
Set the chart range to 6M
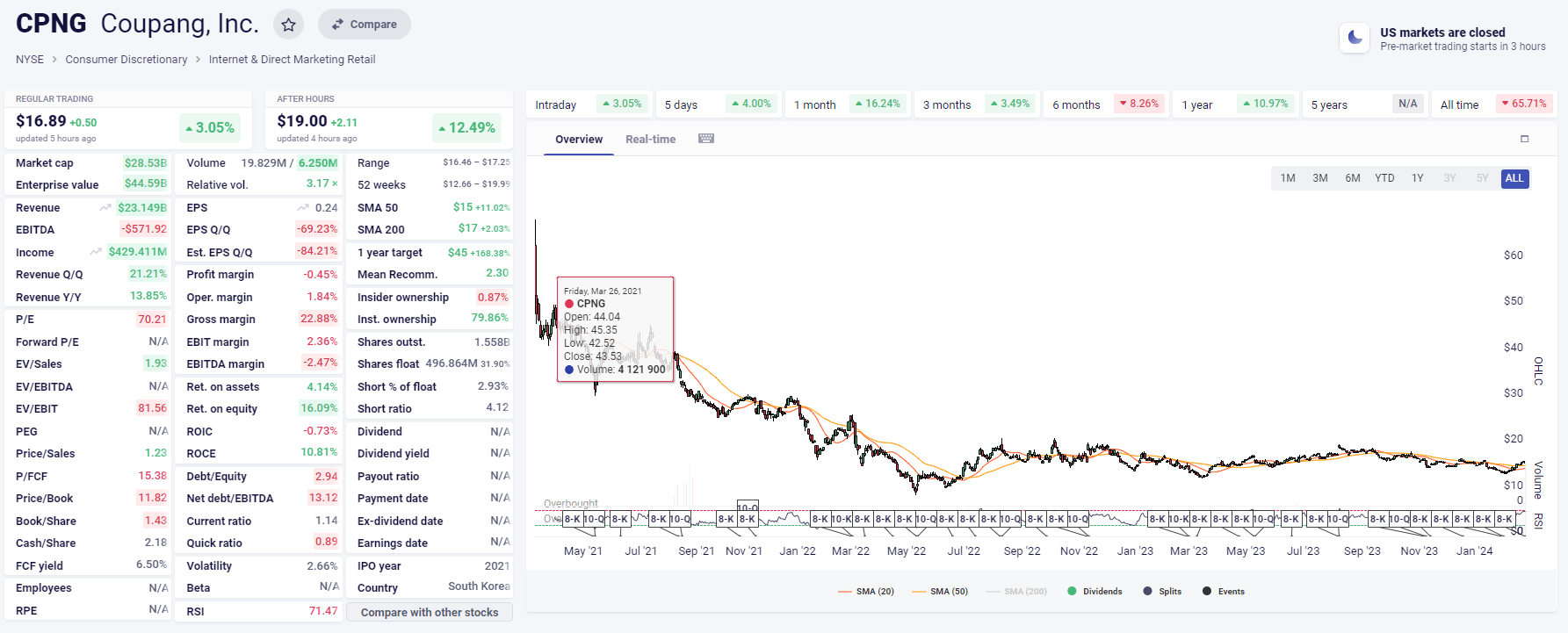click(1353, 178)
